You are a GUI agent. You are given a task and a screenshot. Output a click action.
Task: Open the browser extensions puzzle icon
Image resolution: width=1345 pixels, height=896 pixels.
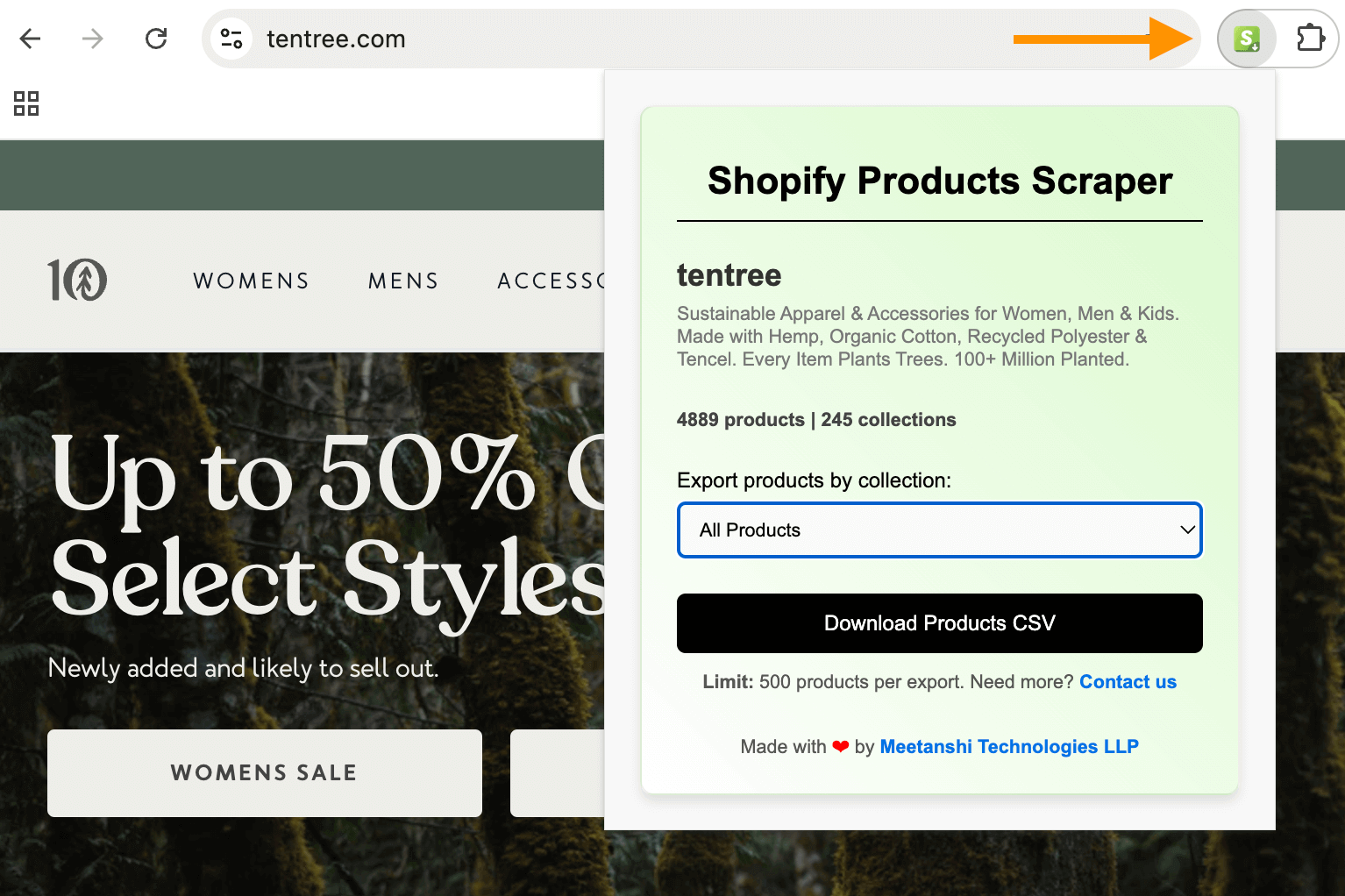1310,39
